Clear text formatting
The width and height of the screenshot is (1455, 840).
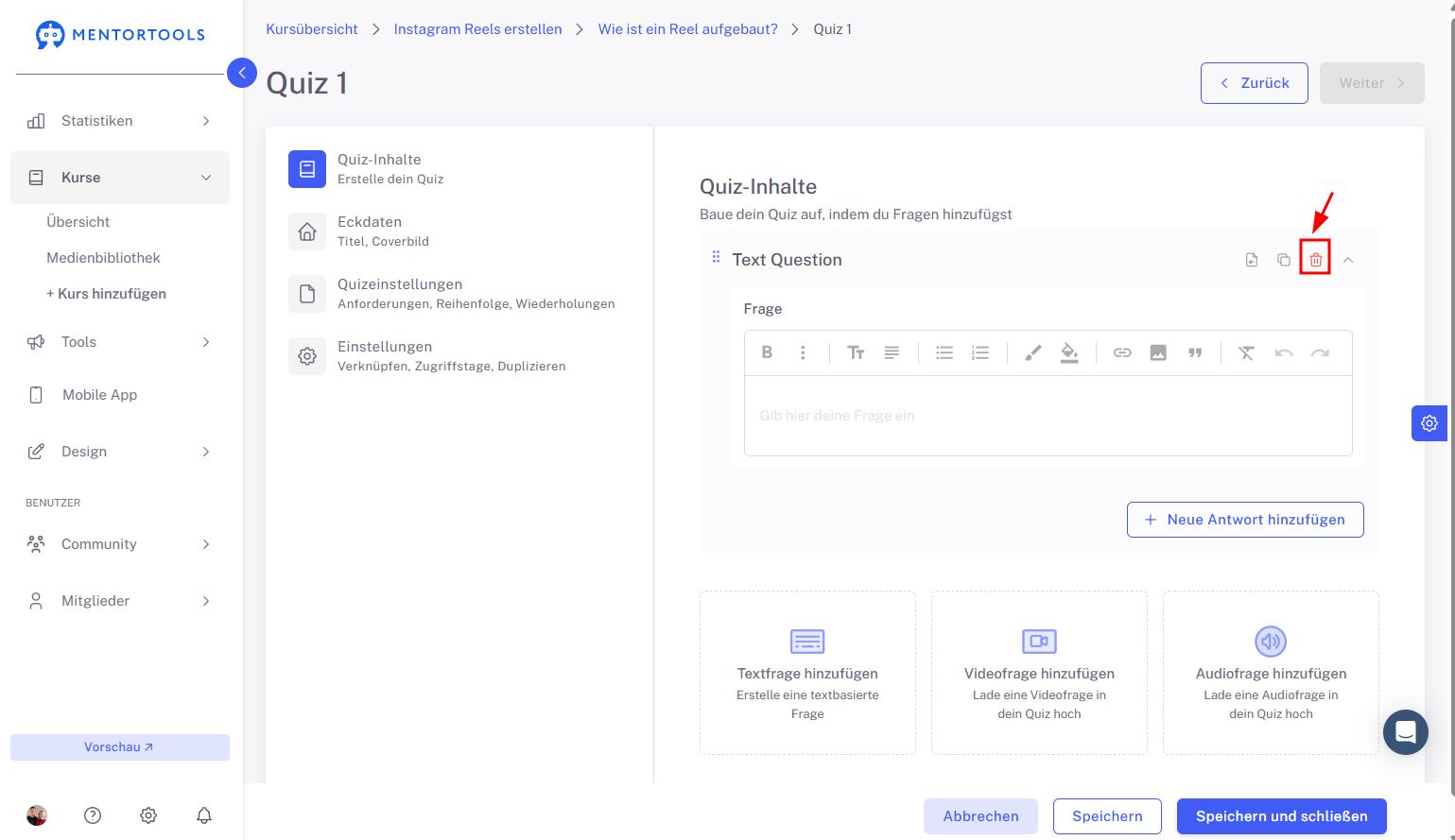click(1247, 352)
